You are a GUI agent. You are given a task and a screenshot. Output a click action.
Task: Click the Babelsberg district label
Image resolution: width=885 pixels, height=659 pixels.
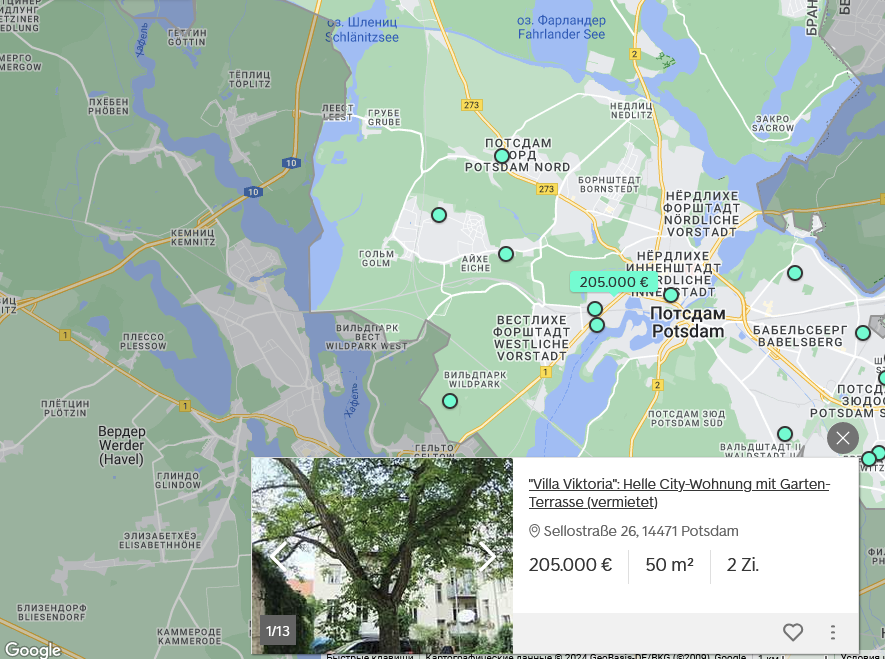[x=800, y=336]
